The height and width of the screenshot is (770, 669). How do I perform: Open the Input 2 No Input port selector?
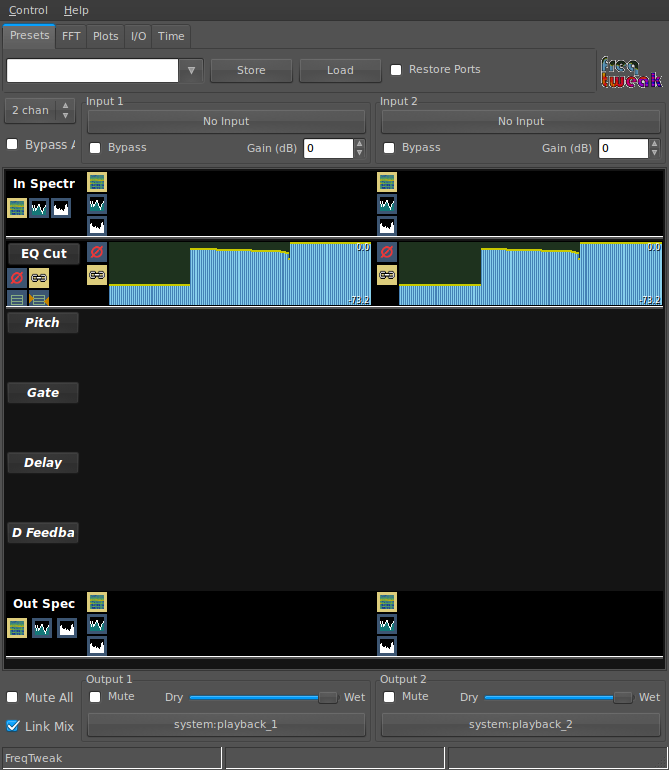521,121
